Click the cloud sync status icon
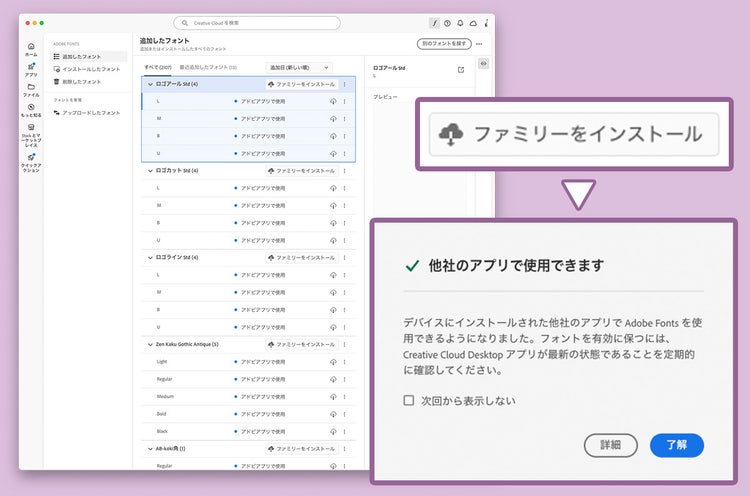Viewport: 750px width, 496px height. 473,23
